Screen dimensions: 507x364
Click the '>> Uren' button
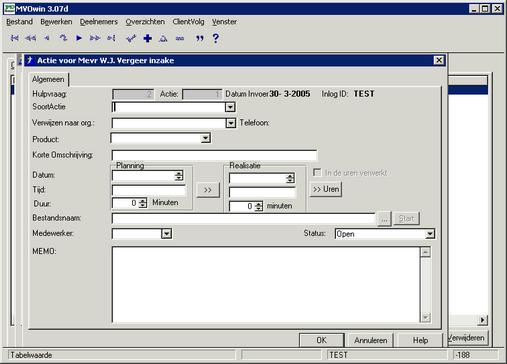[x=326, y=189]
